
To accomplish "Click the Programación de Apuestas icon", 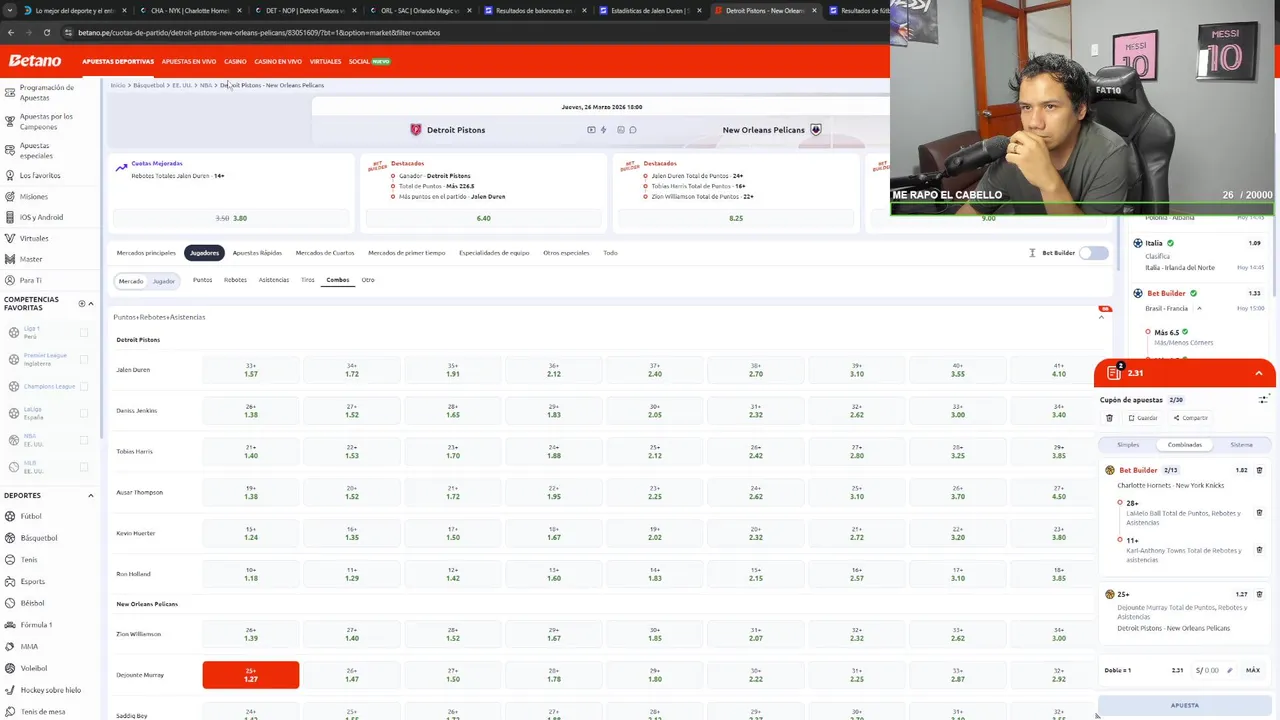I will point(9,92).
